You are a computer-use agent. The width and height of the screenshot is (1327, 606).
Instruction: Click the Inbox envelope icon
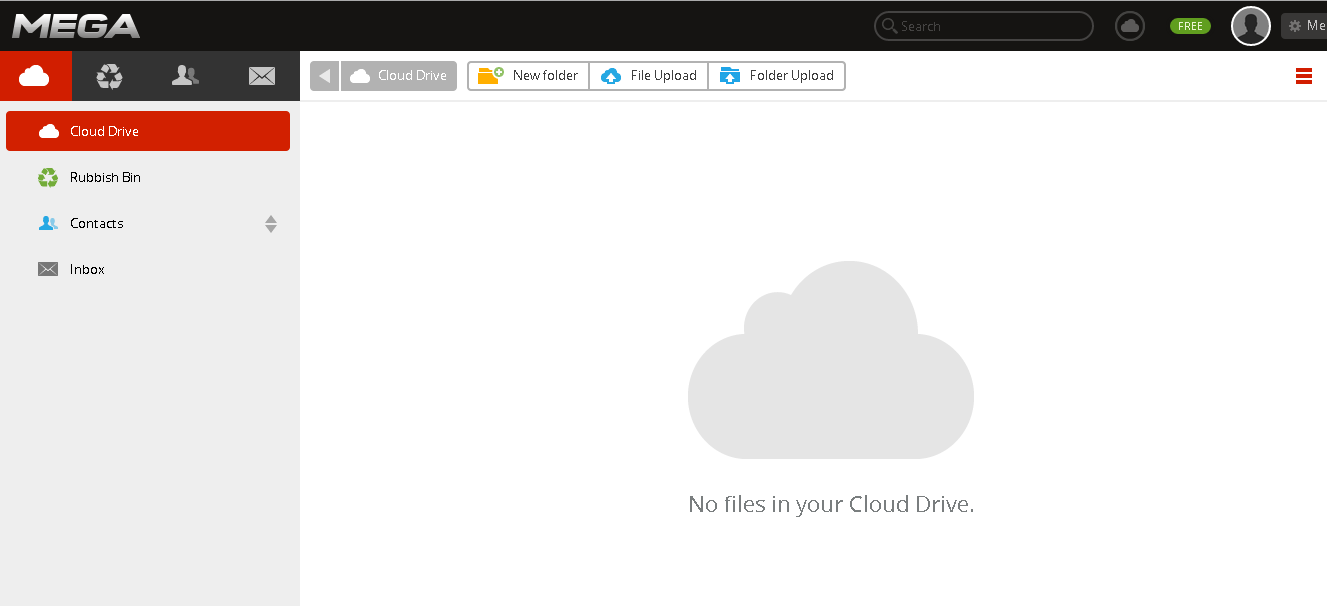261,75
